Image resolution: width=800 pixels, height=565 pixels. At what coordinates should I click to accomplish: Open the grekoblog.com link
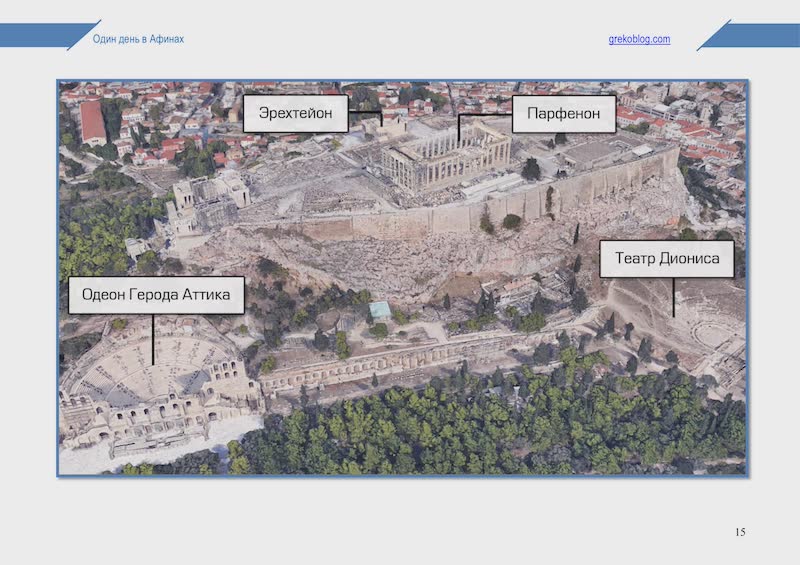click(x=639, y=39)
